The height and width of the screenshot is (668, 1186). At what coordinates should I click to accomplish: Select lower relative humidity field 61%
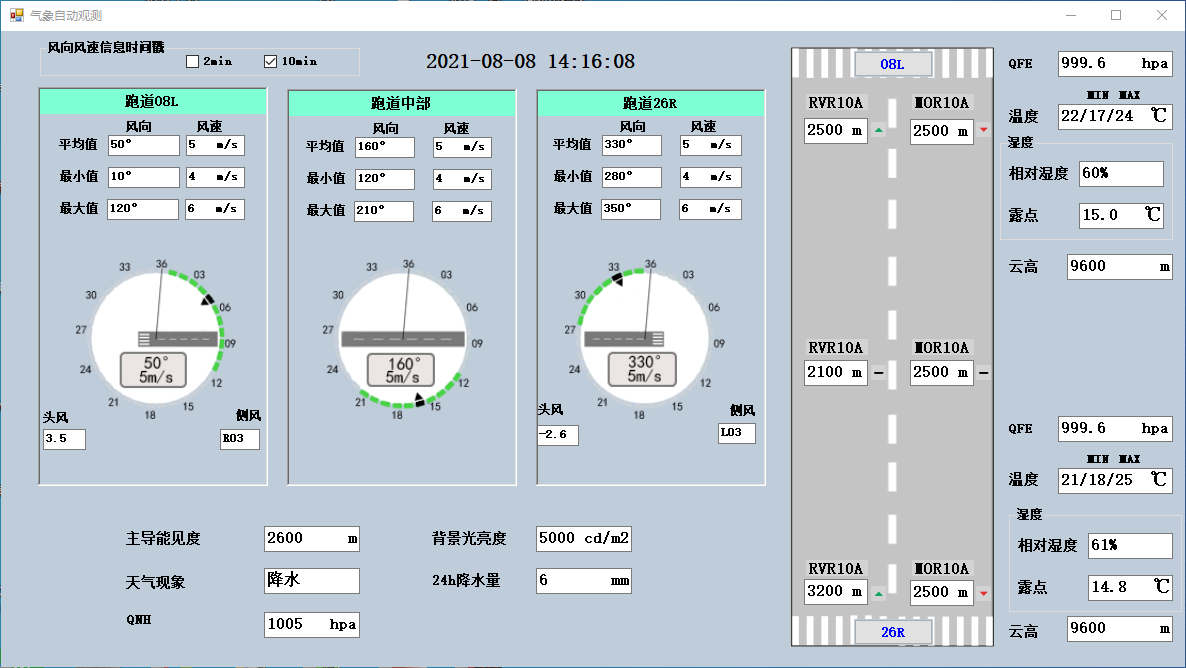[1130, 545]
